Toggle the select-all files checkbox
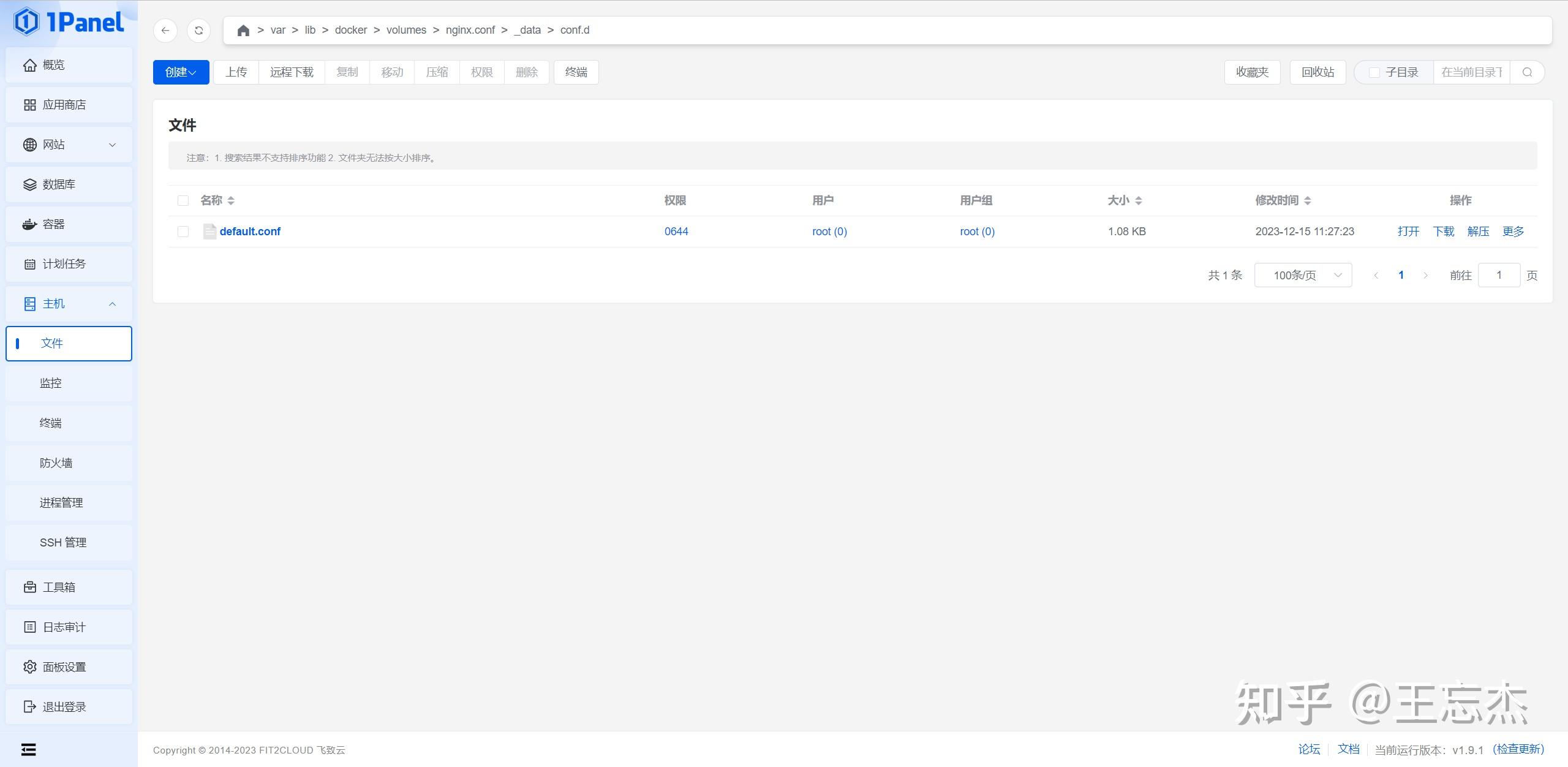1568x767 pixels. pyautogui.click(x=183, y=201)
